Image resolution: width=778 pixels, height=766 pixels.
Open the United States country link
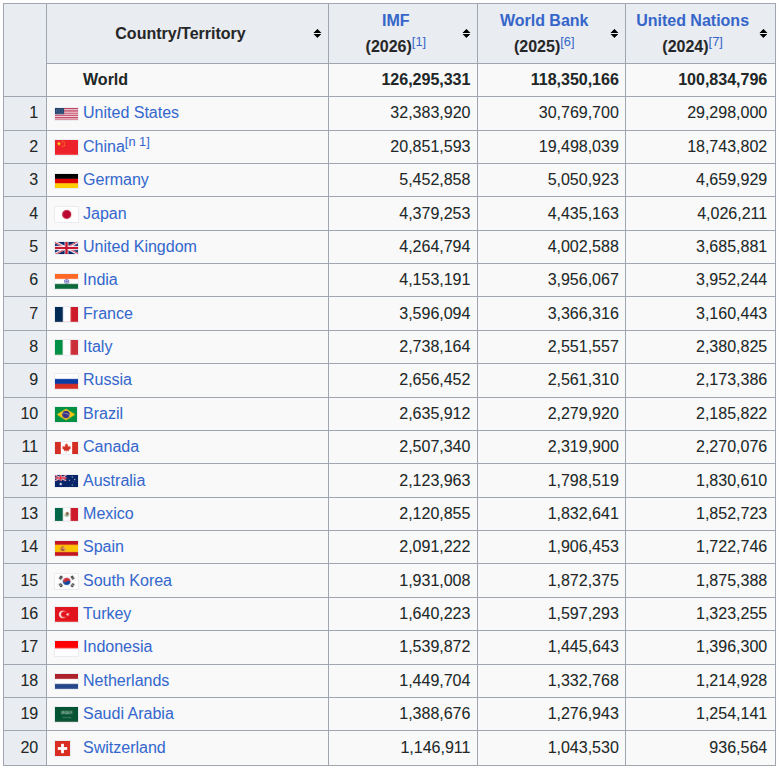tap(131, 113)
